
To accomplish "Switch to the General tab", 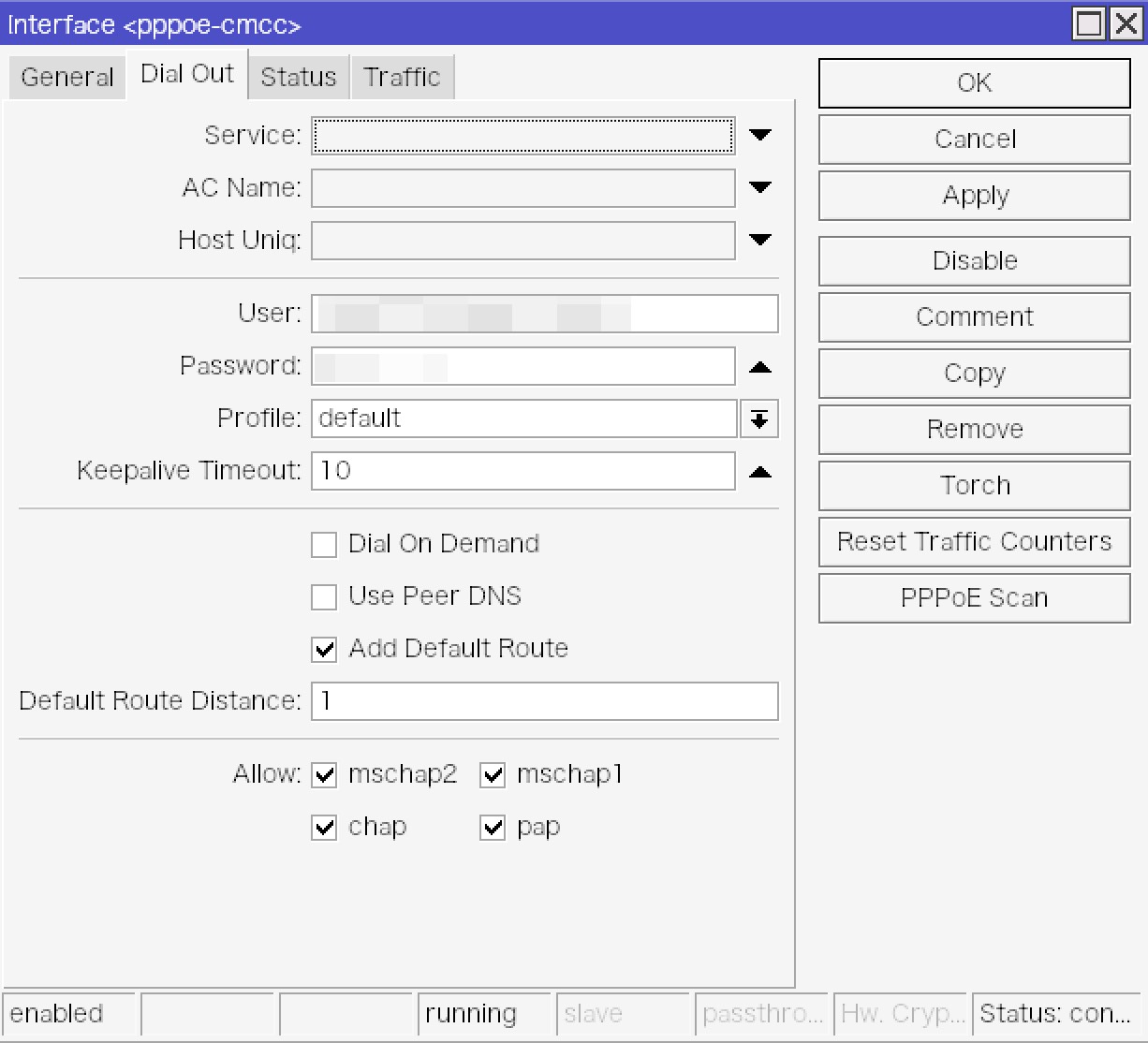I will [x=66, y=77].
